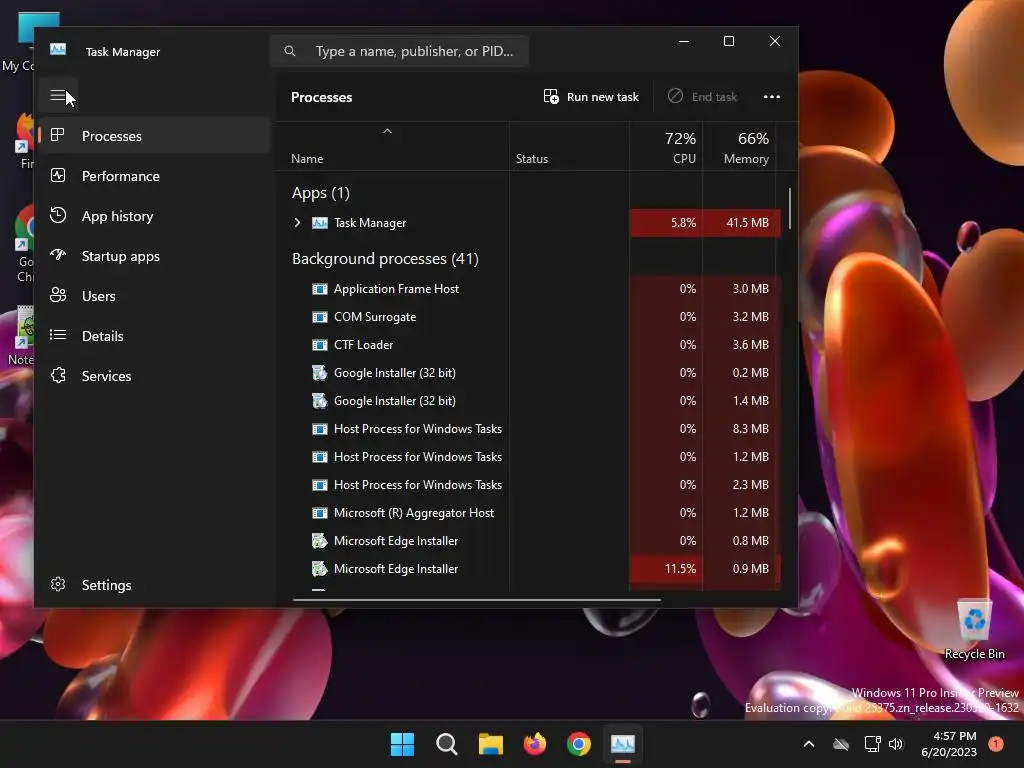Viewport: 1024px width, 768px height.
Task: Click the Settings gear icon
Action: pos(58,584)
